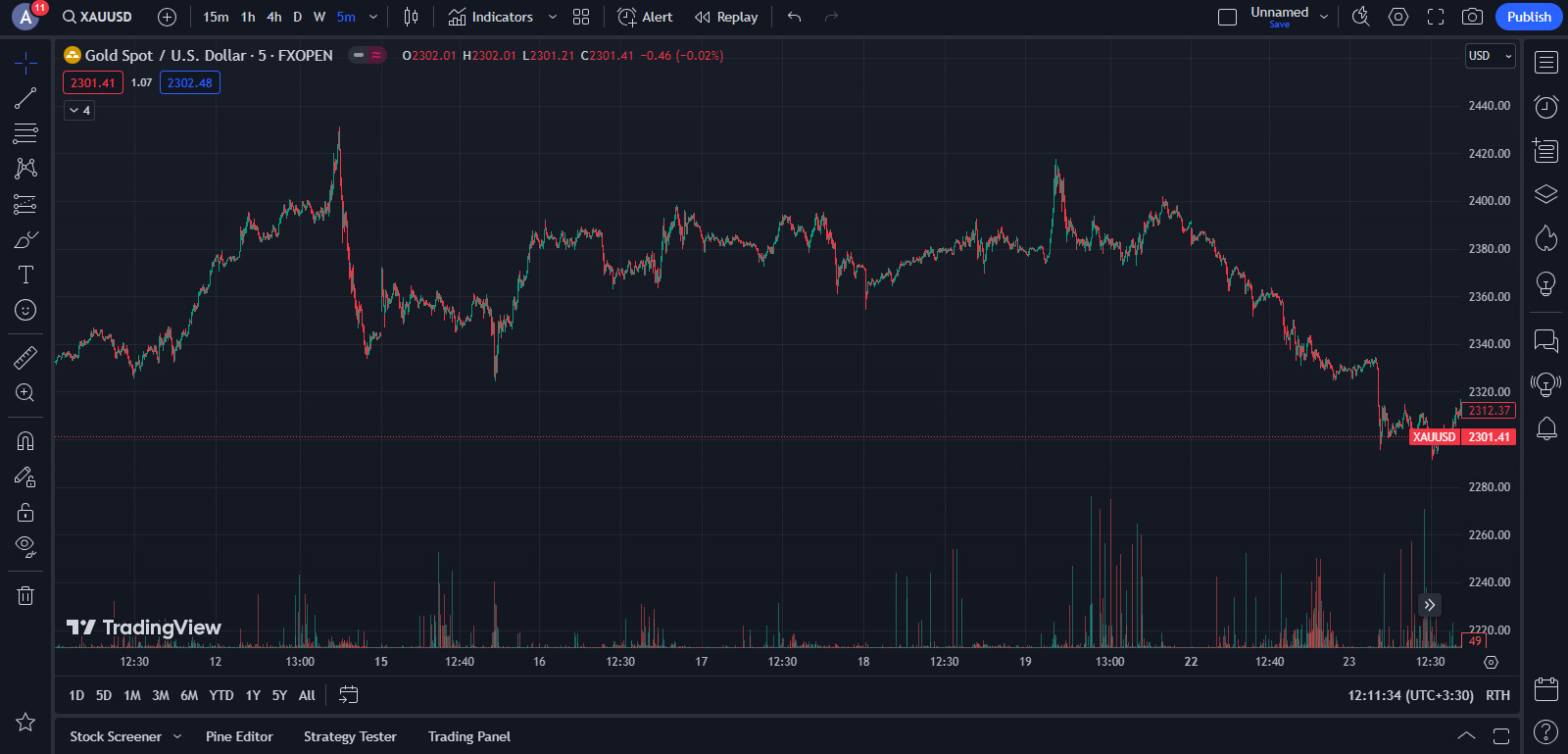This screenshot has height=754, width=1568.
Task: Pick the brush drawing tool
Action: tap(25, 239)
